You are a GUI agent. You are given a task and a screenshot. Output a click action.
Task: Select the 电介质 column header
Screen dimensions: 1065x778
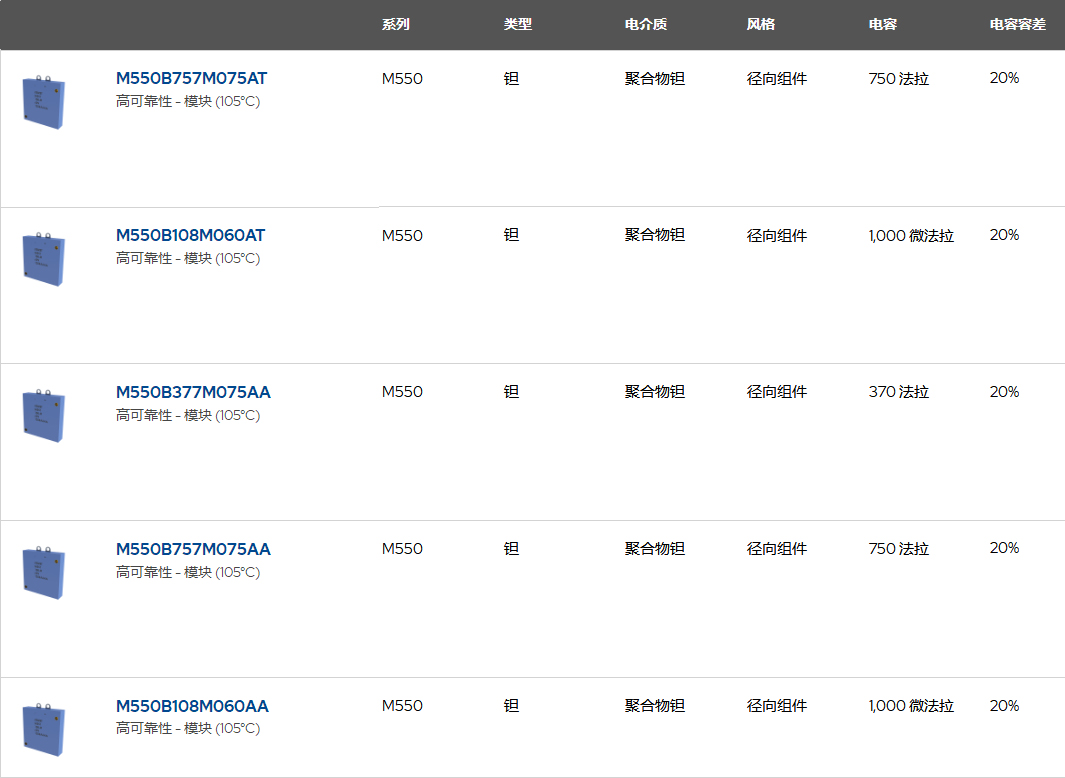coord(646,24)
